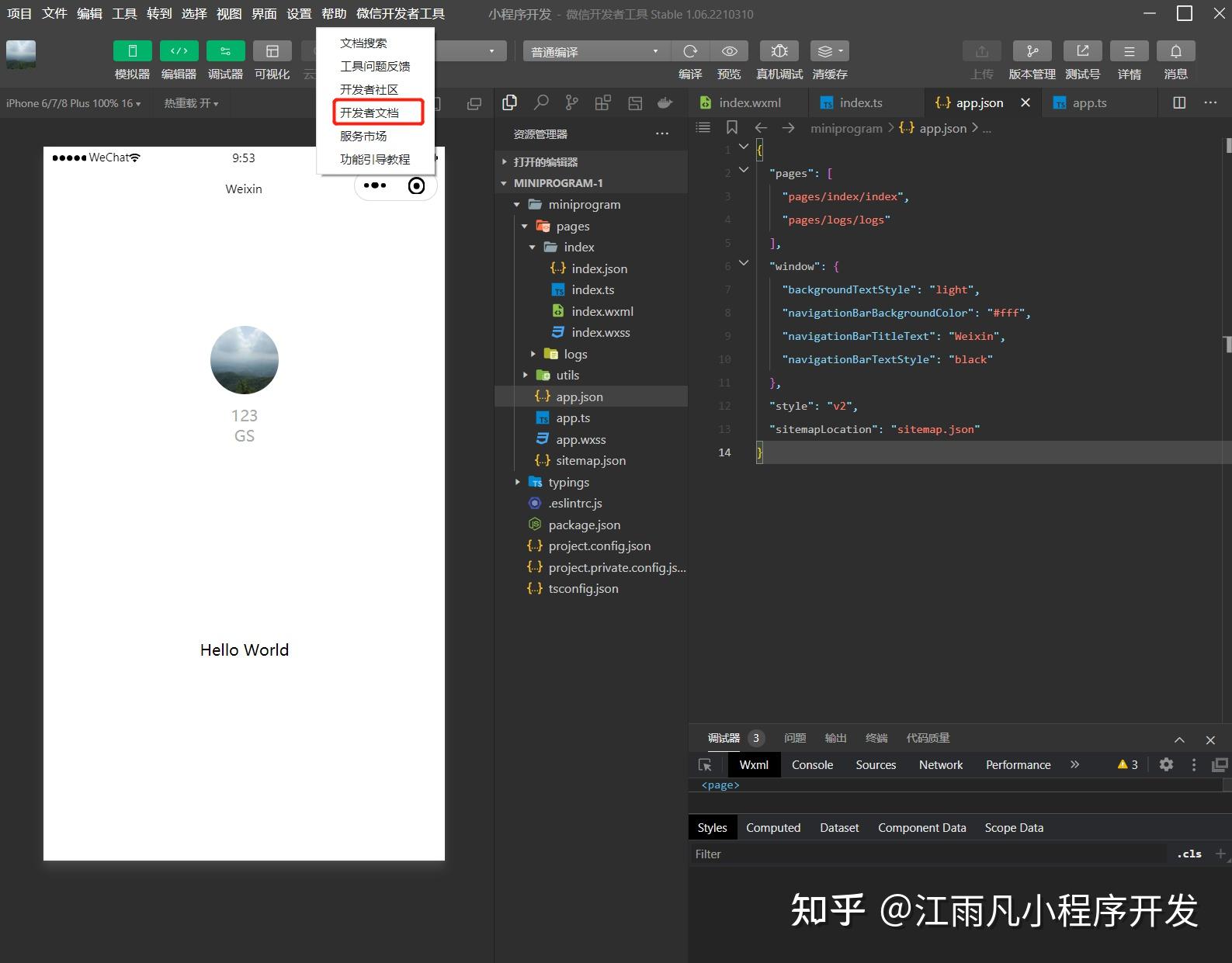
Task: Open the hot reload dropdown
Action: pos(191,103)
